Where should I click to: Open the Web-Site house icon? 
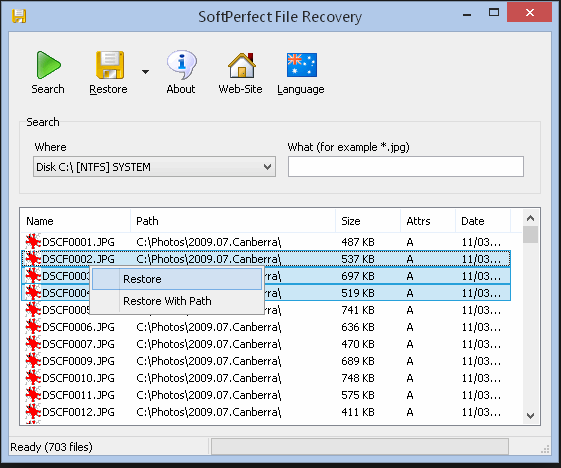242,65
